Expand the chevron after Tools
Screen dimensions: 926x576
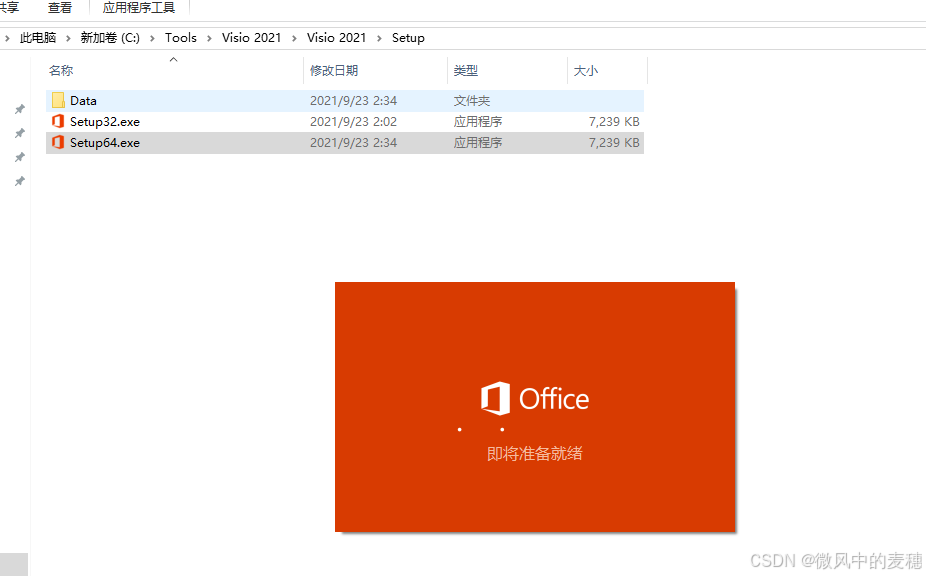pyautogui.click(x=209, y=38)
